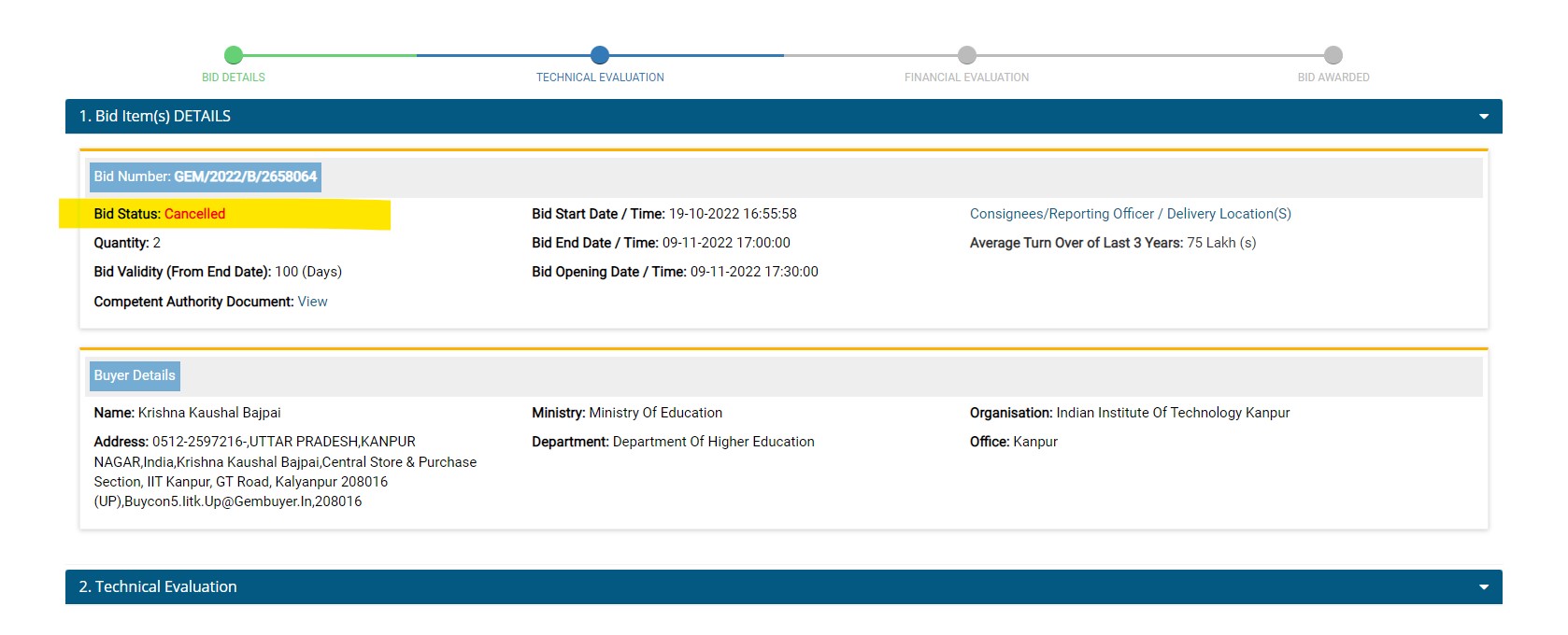Click the green progress line after Bid Details
The height and width of the screenshot is (635, 1568).
coord(327,55)
